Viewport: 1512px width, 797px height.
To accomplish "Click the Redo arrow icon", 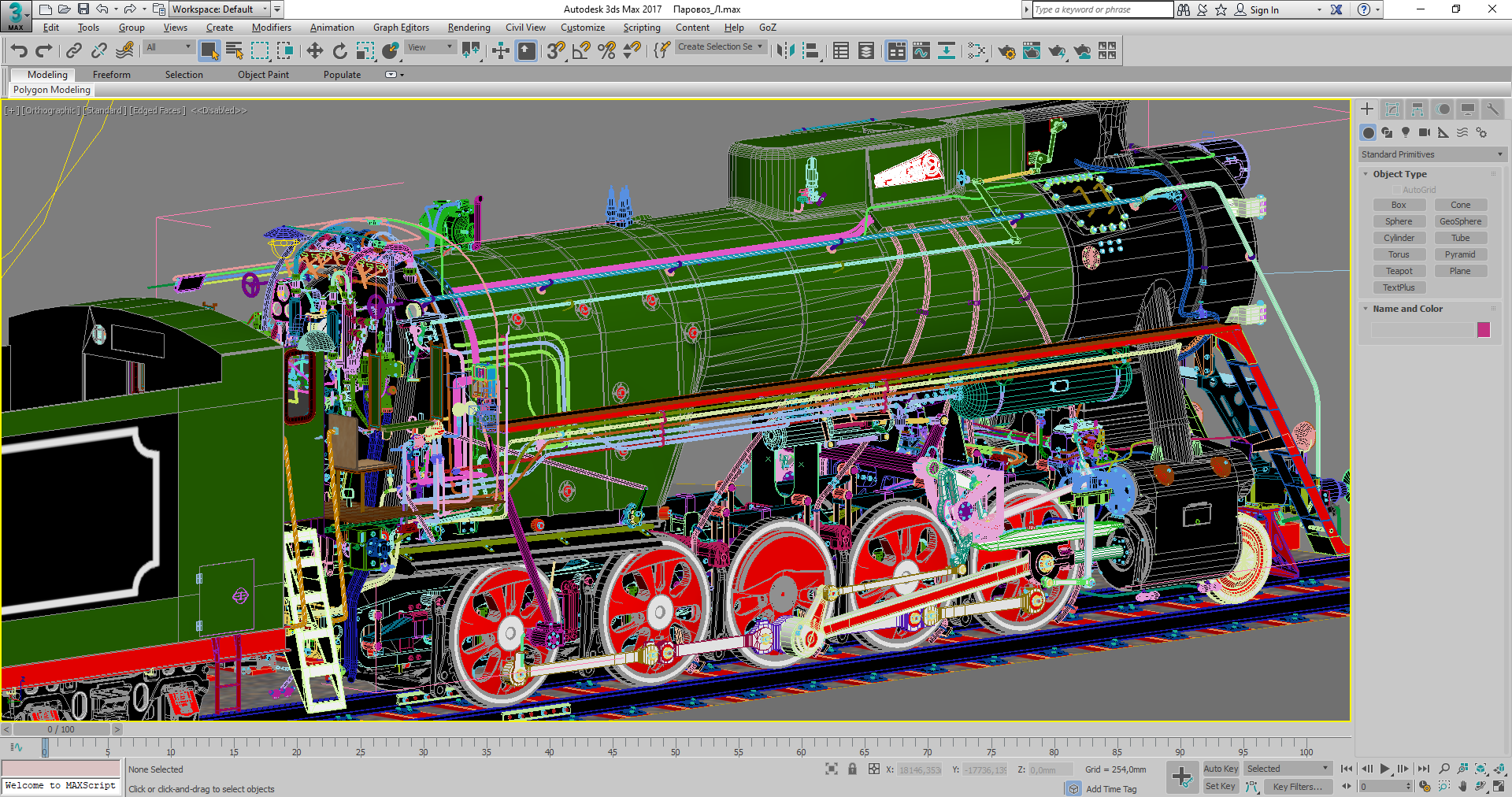I will tap(44, 51).
